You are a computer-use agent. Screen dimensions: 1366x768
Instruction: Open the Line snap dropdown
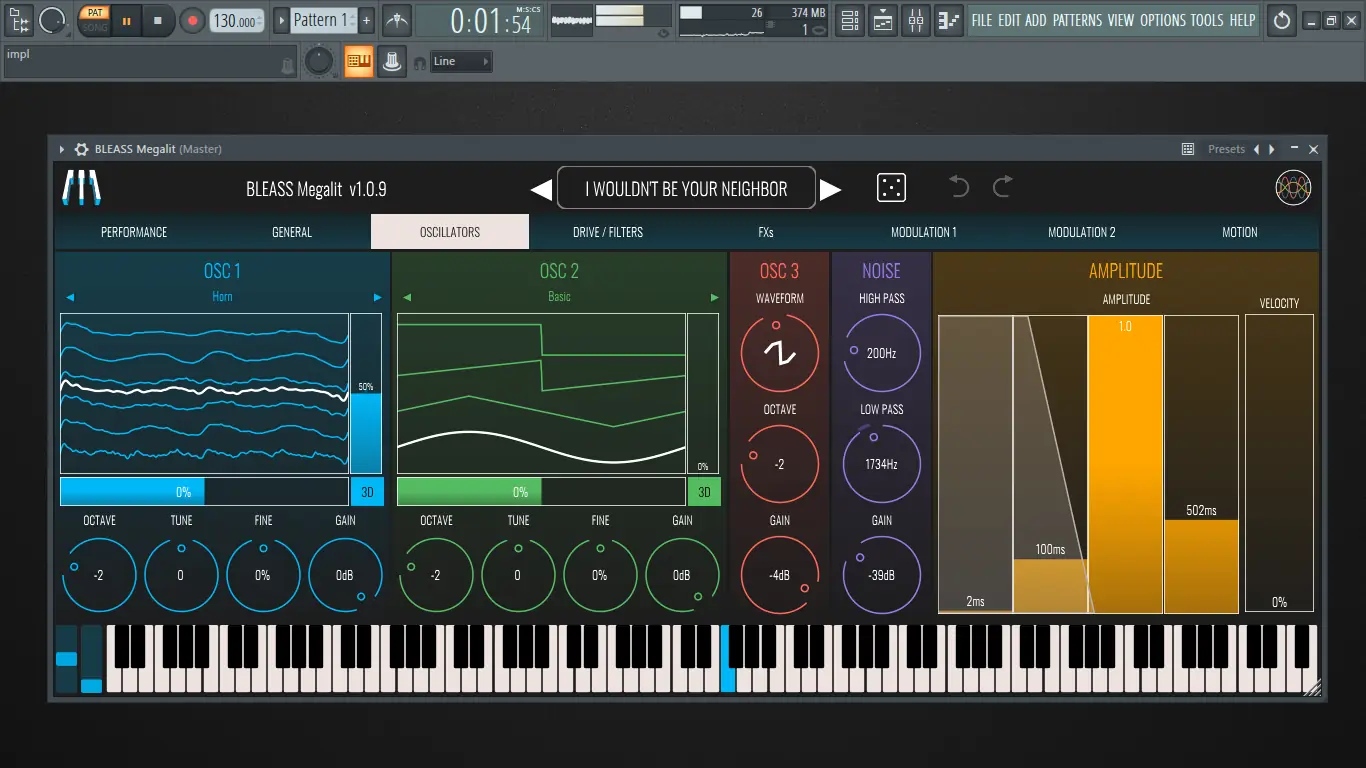tap(461, 62)
